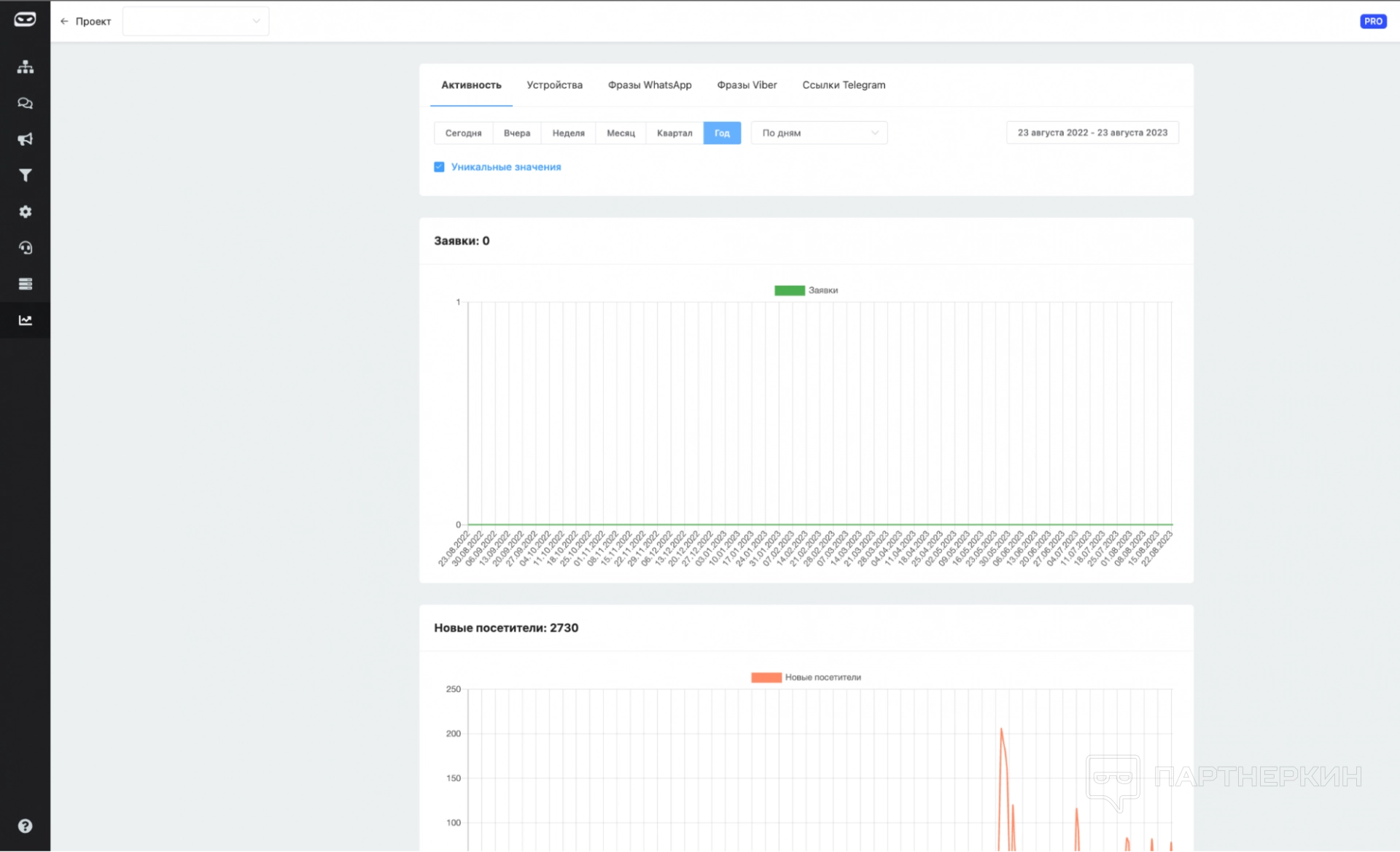Viewport: 1400px width, 852px height.
Task: Open the analytics chart sidebar icon
Action: tap(26, 320)
